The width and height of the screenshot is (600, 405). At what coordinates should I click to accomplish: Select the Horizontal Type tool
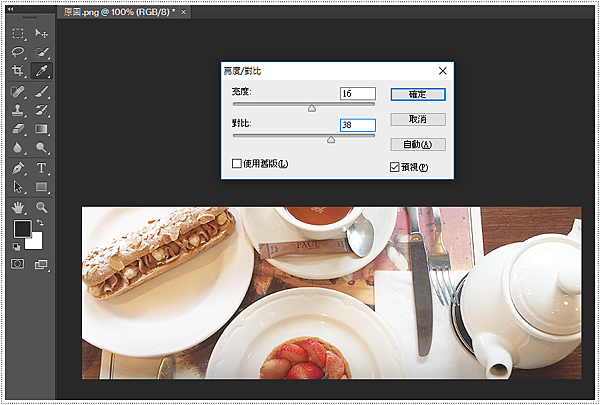pos(41,168)
